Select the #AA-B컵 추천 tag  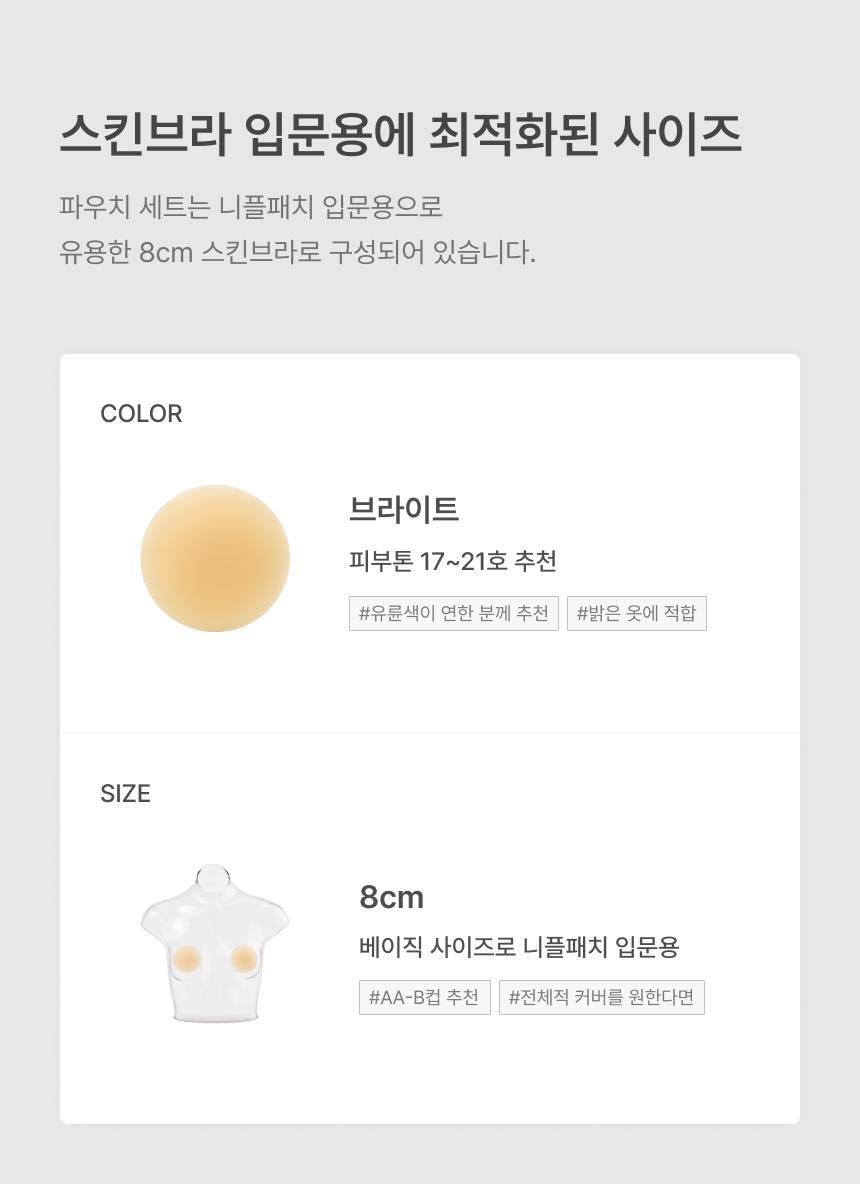[424, 997]
